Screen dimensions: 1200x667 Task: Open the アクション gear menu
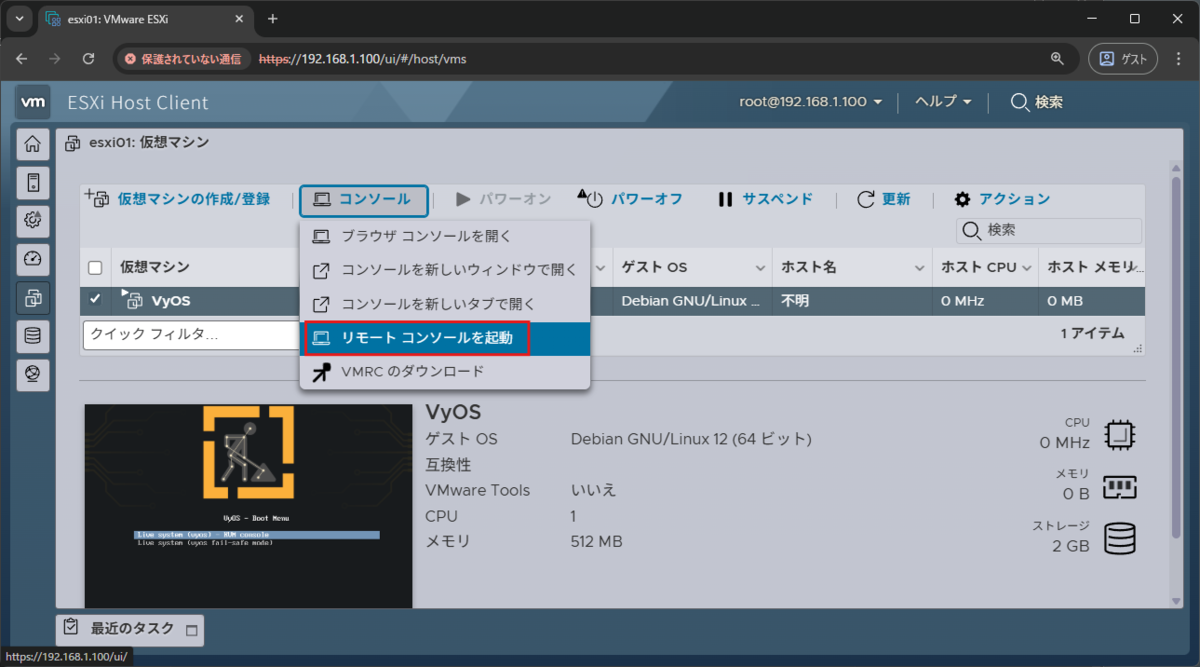pos(1002,199)
